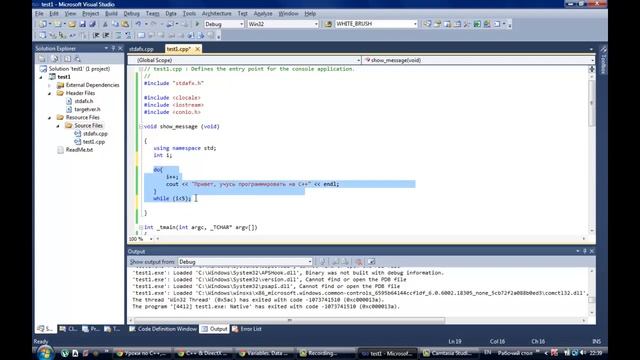Click the Copy icon in the toolbar

[x=115, y=24]
